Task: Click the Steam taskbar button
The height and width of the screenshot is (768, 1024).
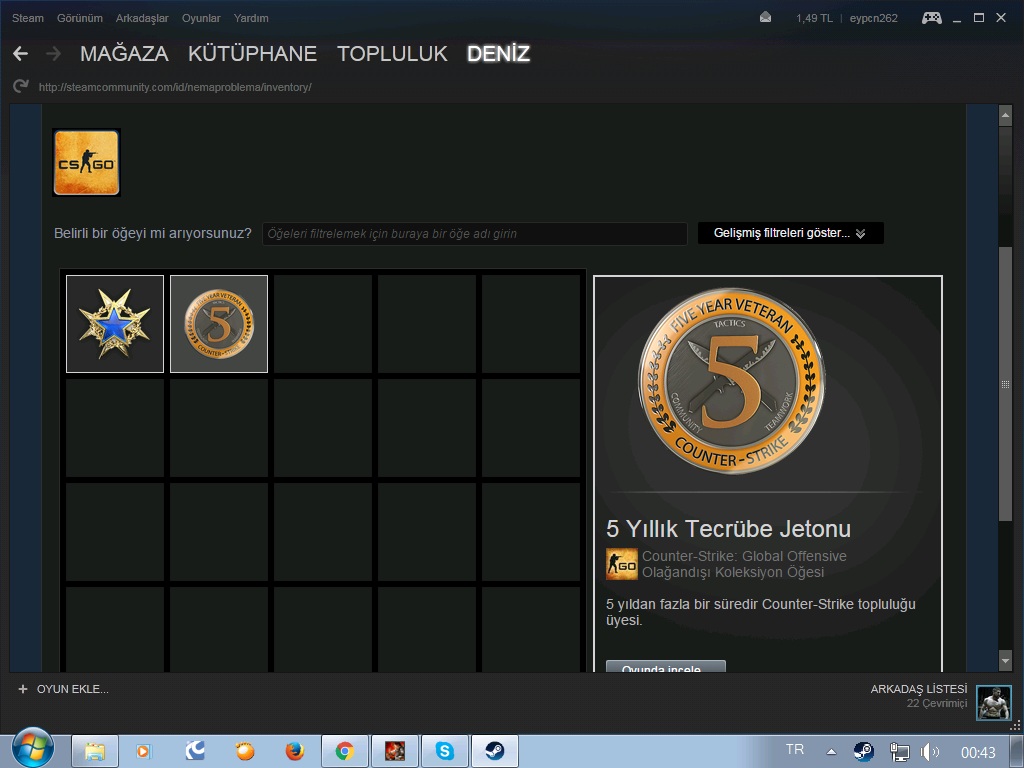Action: tap(494, 751)
